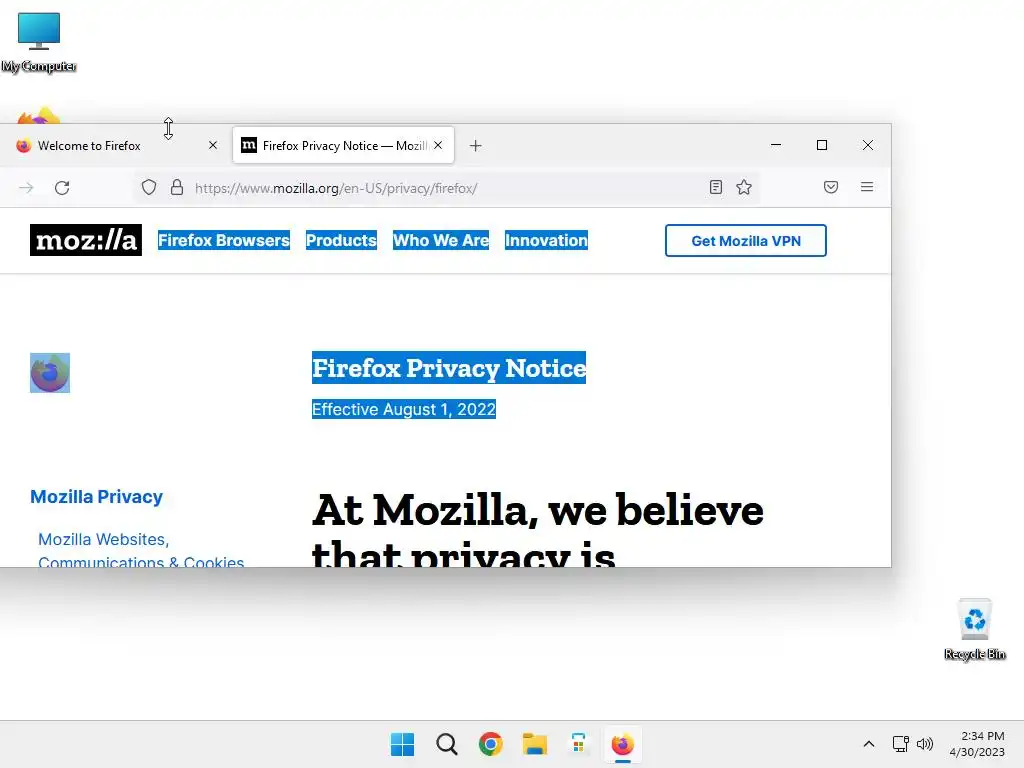Screen dimensions: 1024x768
Task: Open the tracking protection shield icon
Action: click(x=149, y=188)
